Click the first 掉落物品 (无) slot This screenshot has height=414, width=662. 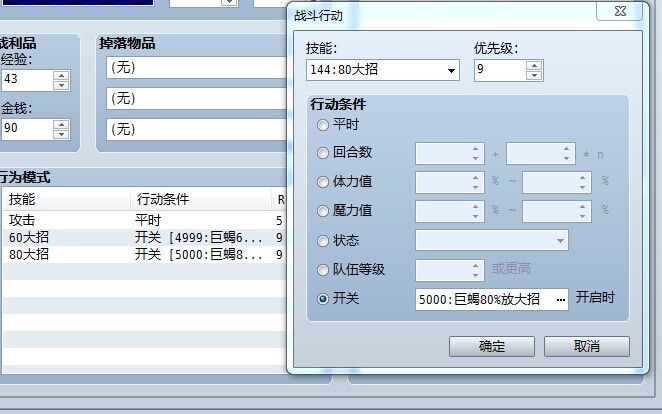click(196, 68)
